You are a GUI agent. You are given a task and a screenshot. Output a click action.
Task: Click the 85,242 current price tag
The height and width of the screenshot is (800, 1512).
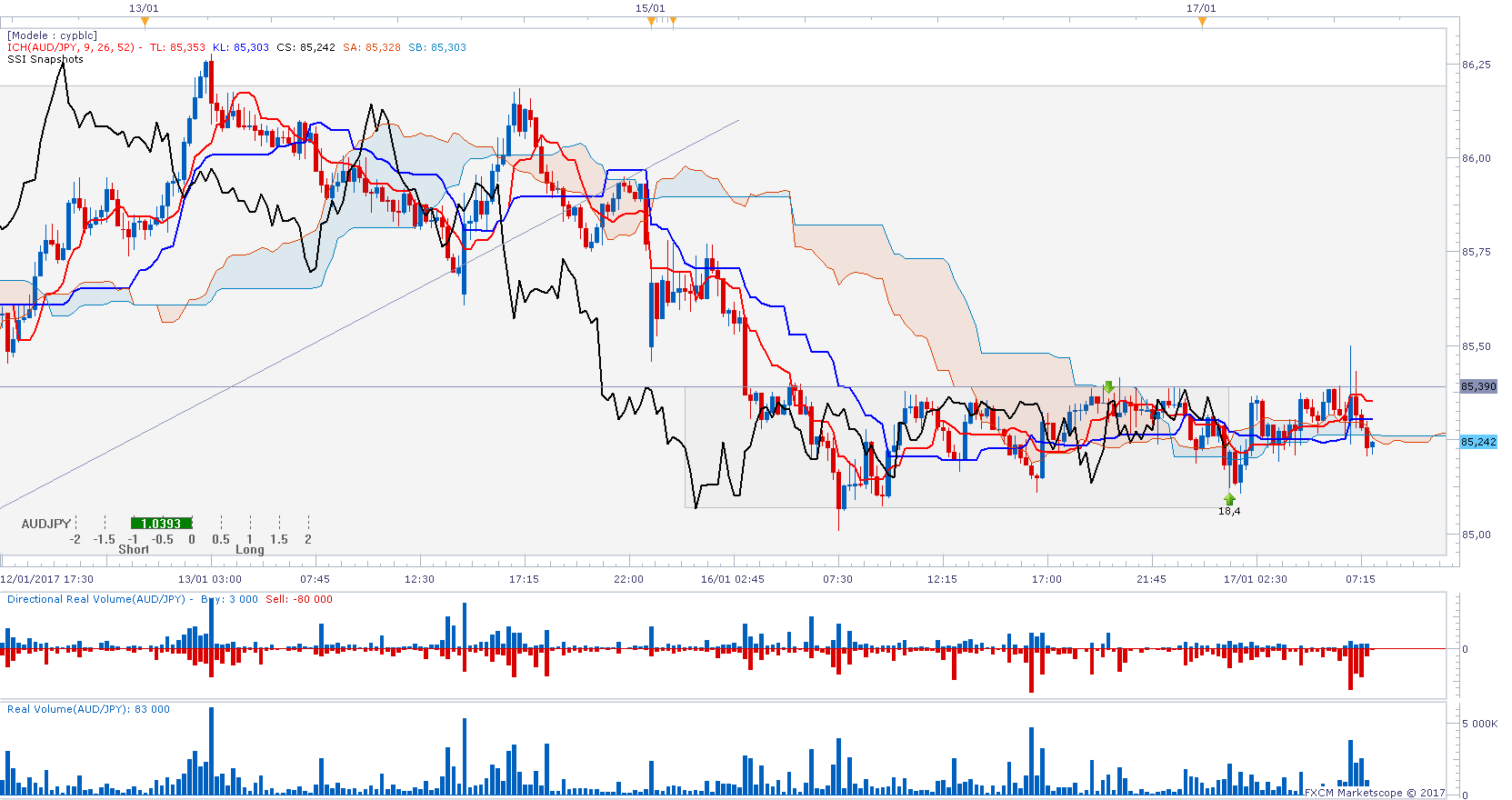(1478, 442)
